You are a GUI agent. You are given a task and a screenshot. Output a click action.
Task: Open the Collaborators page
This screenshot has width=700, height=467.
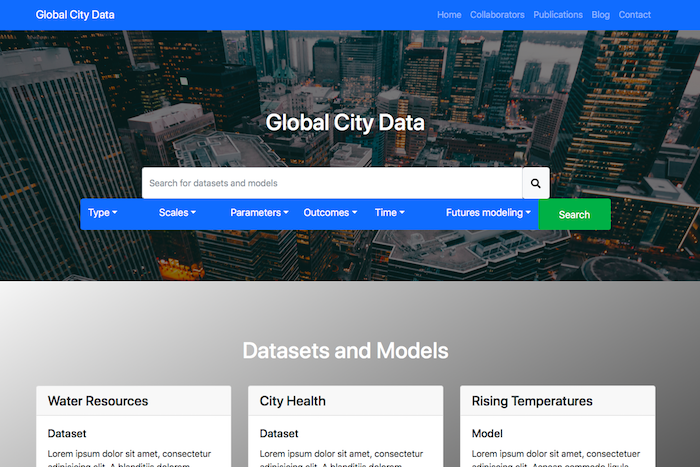point(497,15)
